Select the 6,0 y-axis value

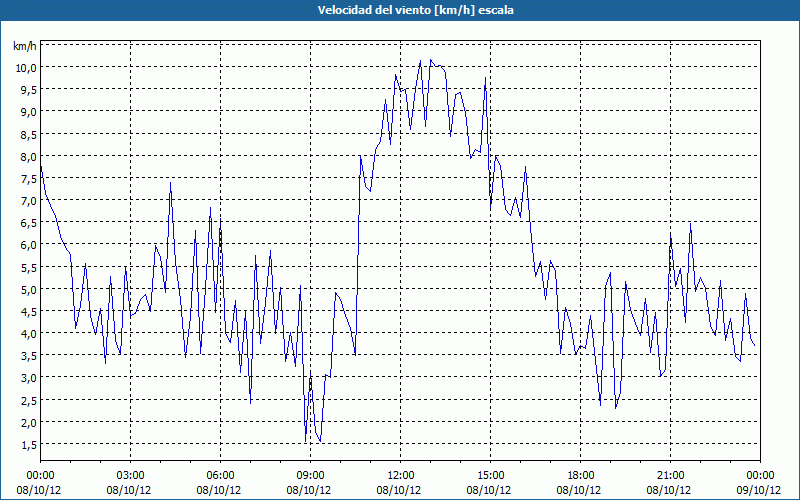[x=27, y=245]
